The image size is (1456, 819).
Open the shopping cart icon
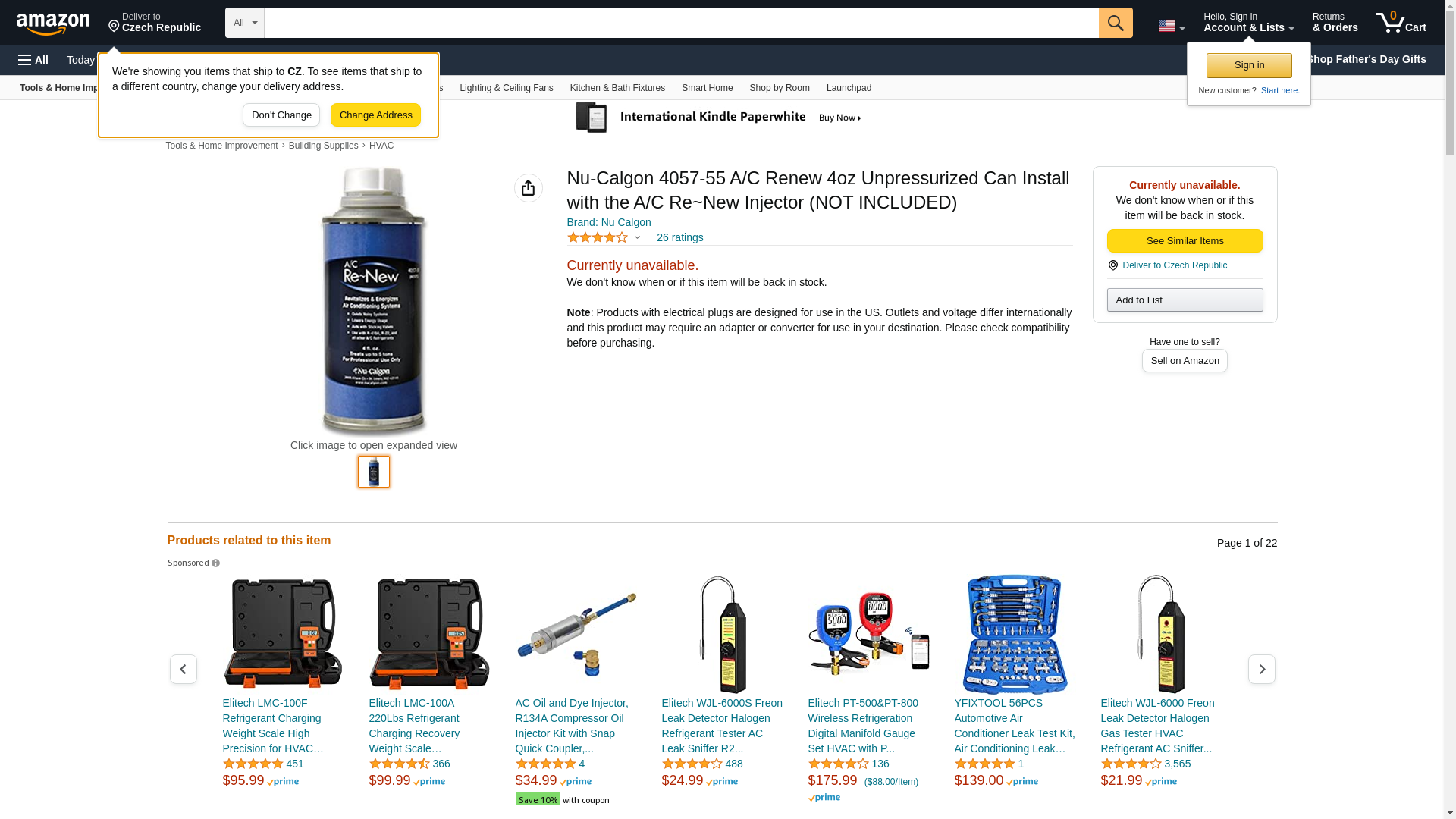pyautogui.click(x=1401, y=23)
